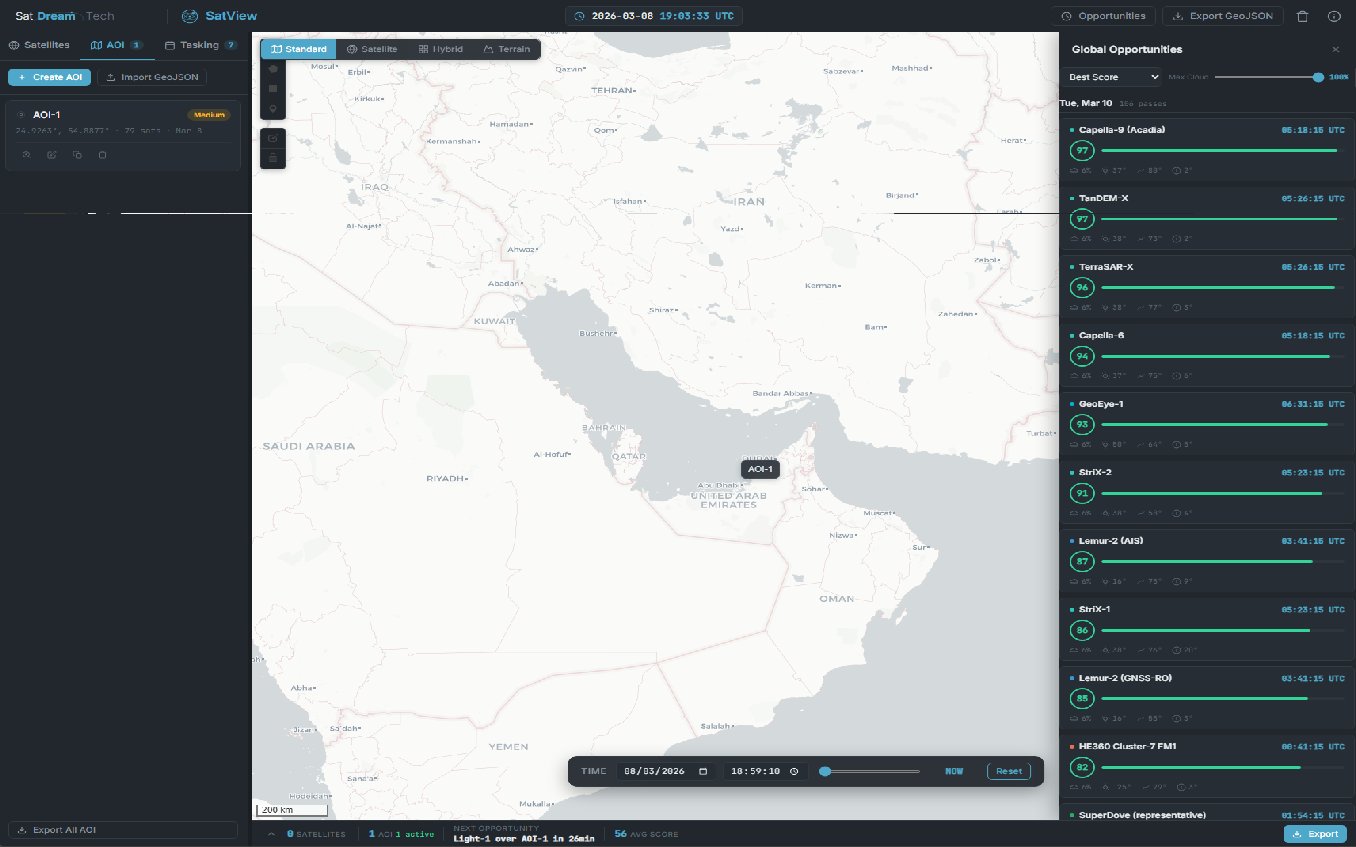Open the Best Score sort dropdown

coord(1112,77)
